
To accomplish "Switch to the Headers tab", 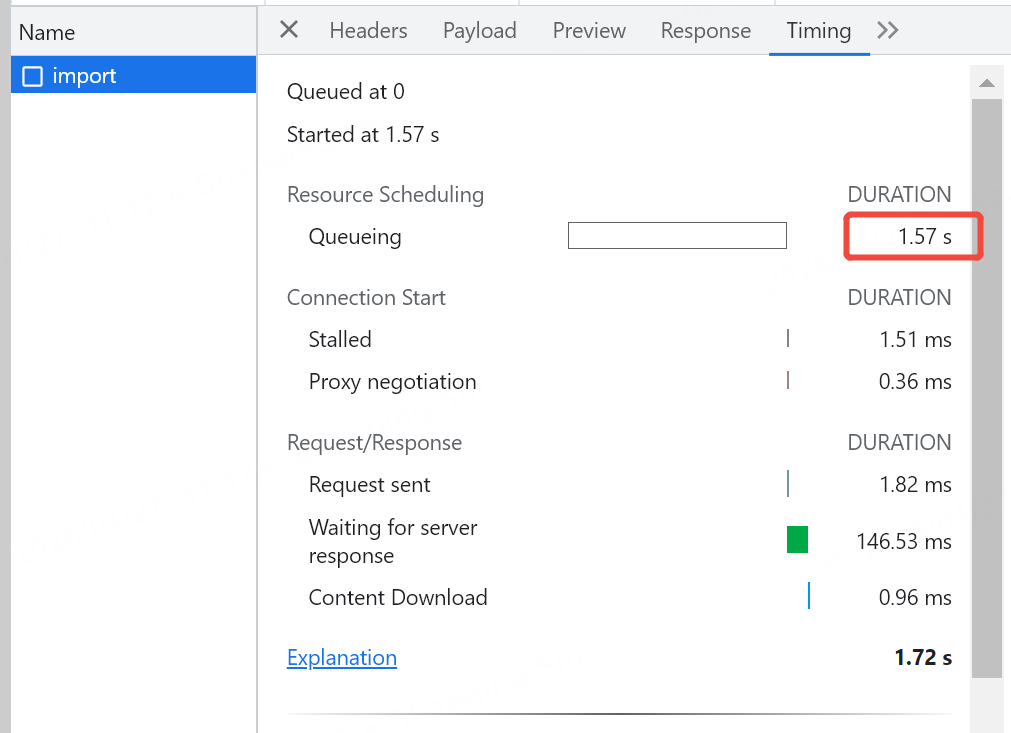I will coord(368,31).
